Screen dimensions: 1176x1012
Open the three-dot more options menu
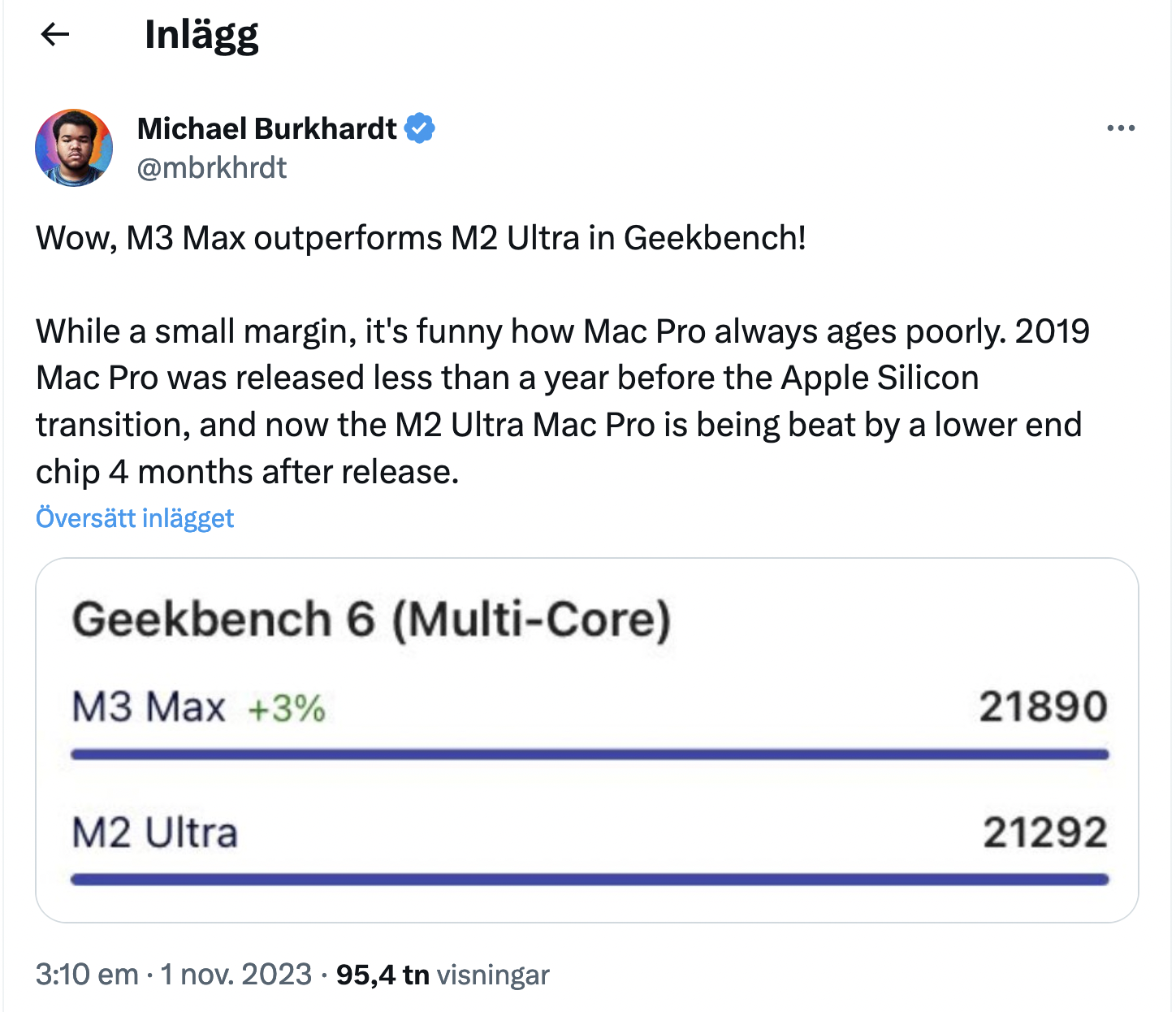[1121, 128]
